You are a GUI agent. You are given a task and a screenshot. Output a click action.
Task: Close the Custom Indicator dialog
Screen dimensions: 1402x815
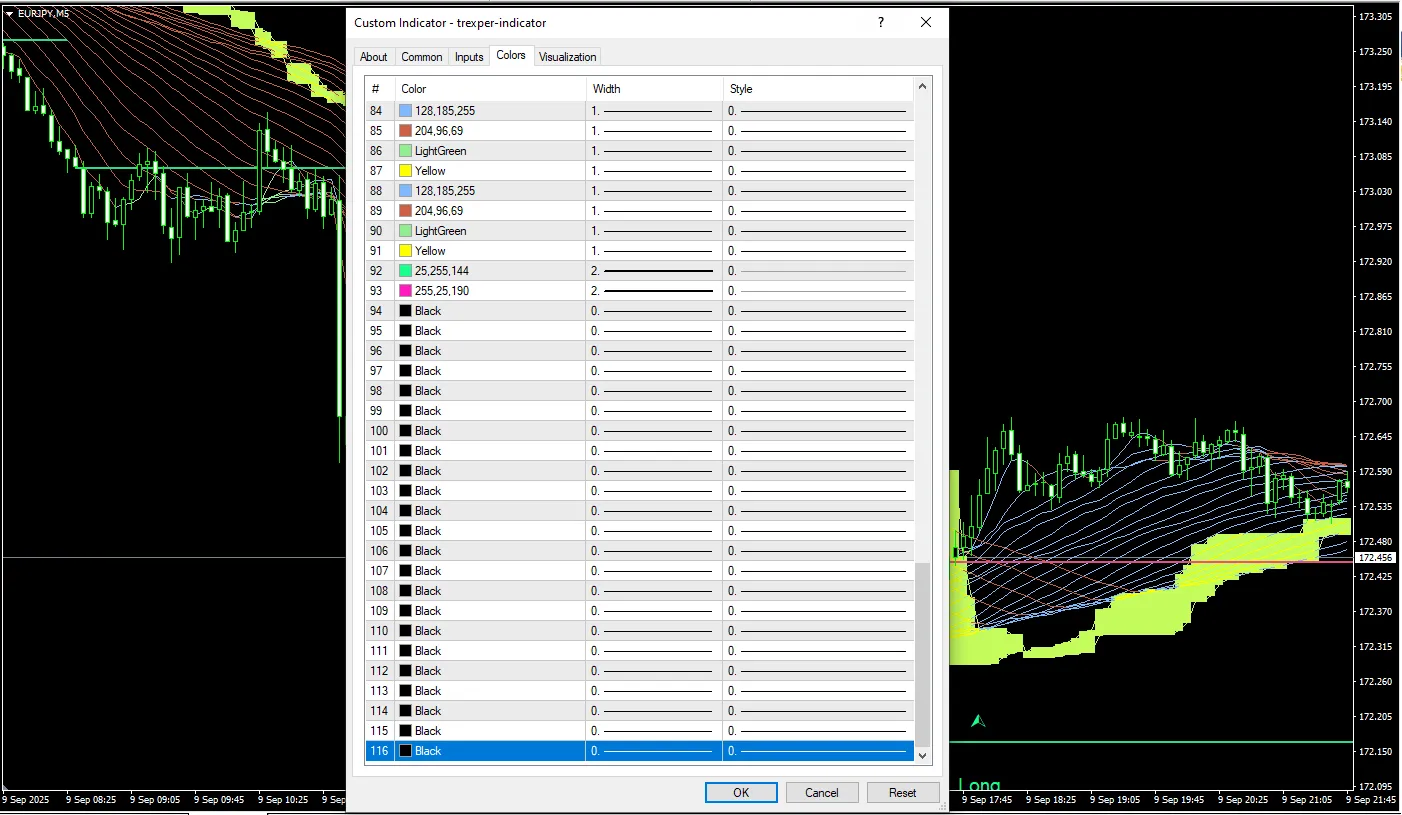coord(926,22)
